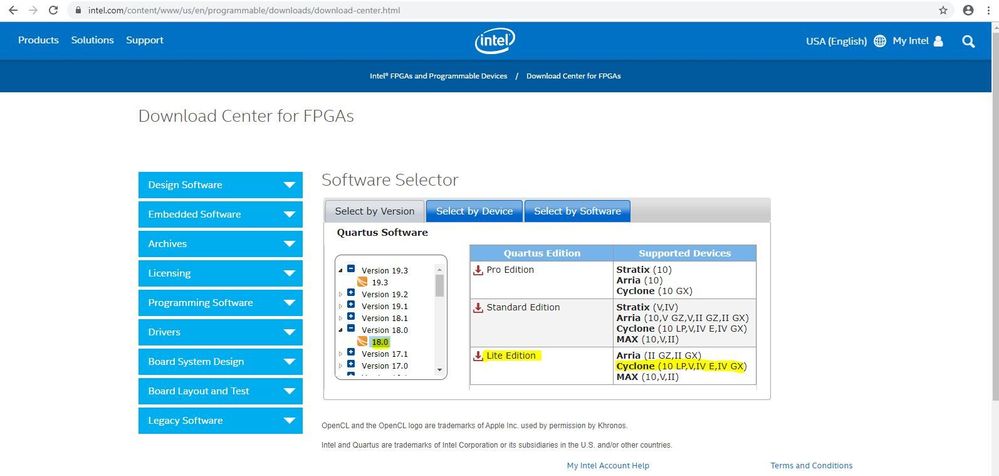Screen dimensions: 999x476
Task: Bookmark this page with the star icon
Action: pyautogui.click(x=943, y=10)
